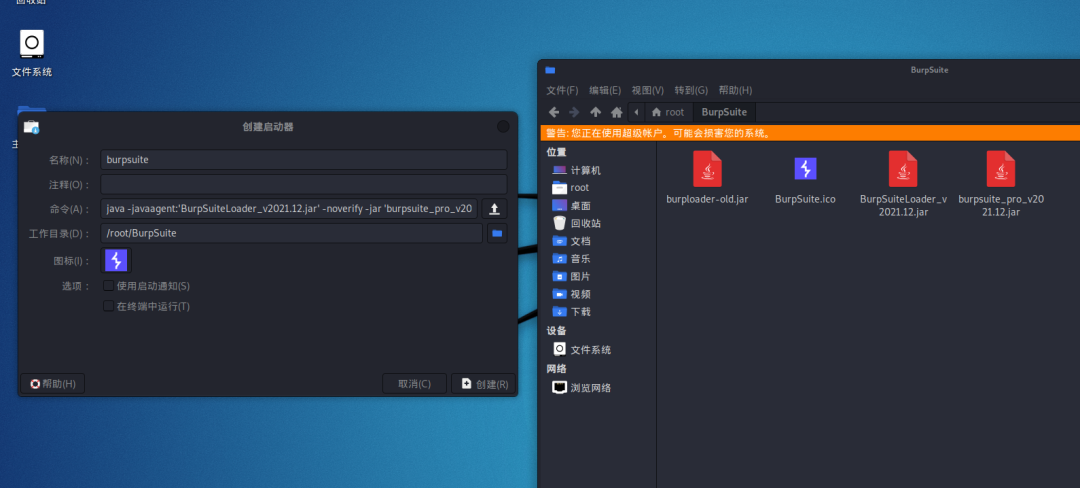Choose launcher icon lightning button
Screen dimensions: 1080x488
pyautogui.click(x=116, y=260)
